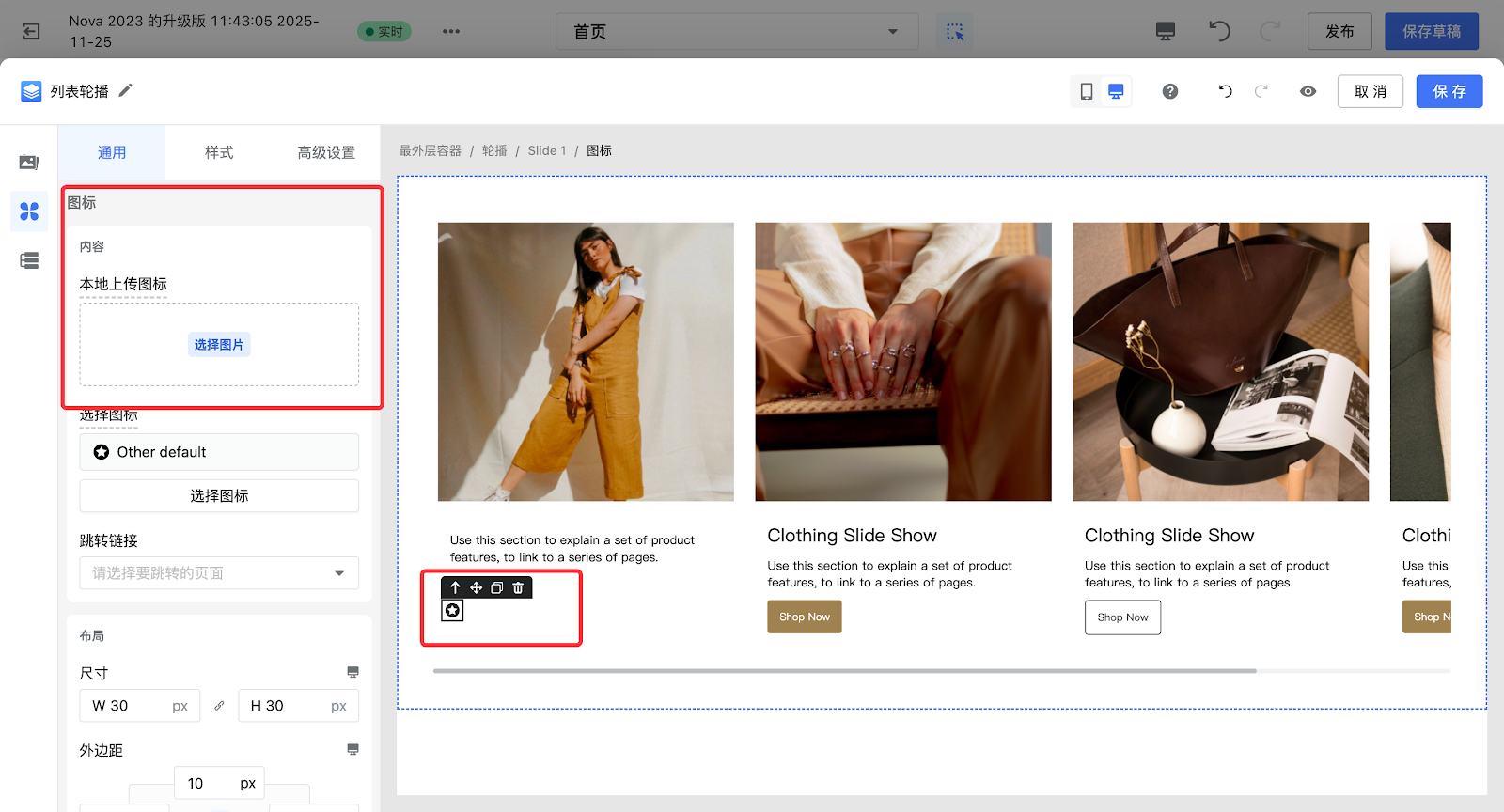Open the 高级设置 tab
1504x812 pixels.
(326, 152)
